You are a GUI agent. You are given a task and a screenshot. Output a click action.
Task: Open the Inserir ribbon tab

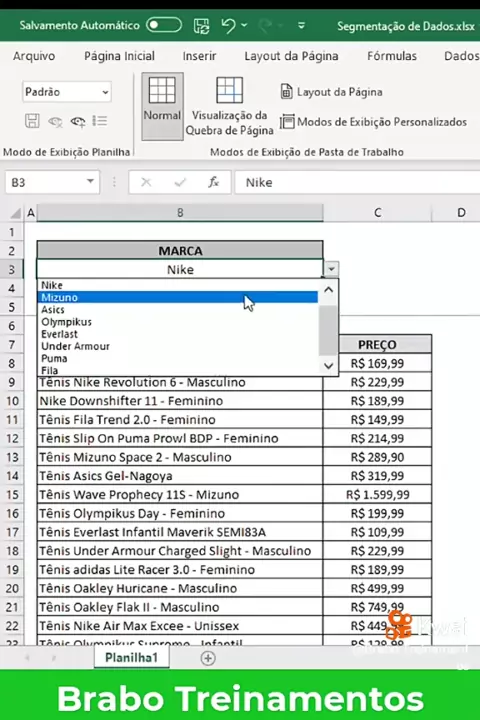tap(199, 56)
